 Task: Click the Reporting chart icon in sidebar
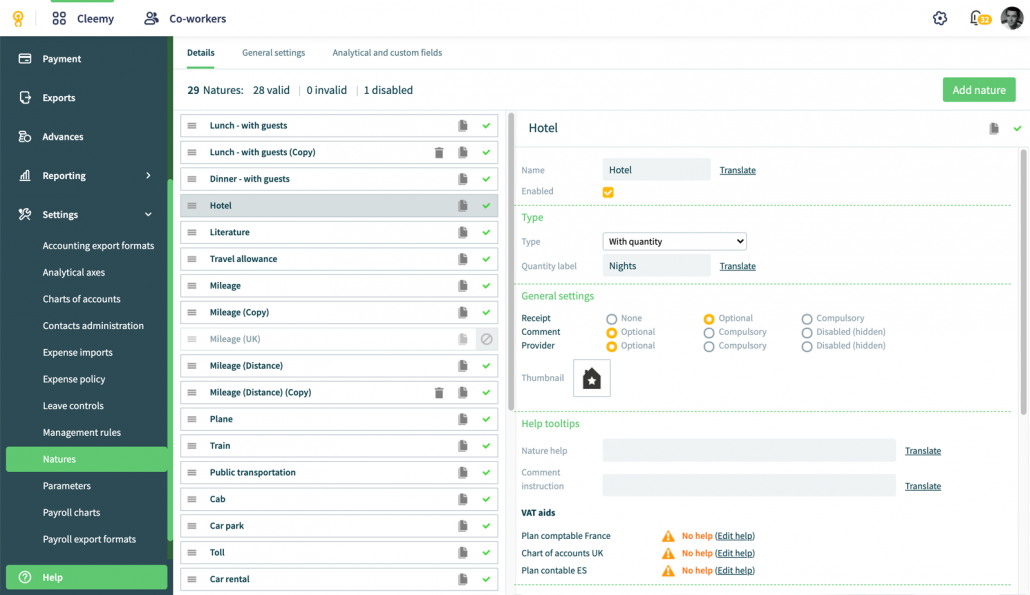tap(25, 175)
